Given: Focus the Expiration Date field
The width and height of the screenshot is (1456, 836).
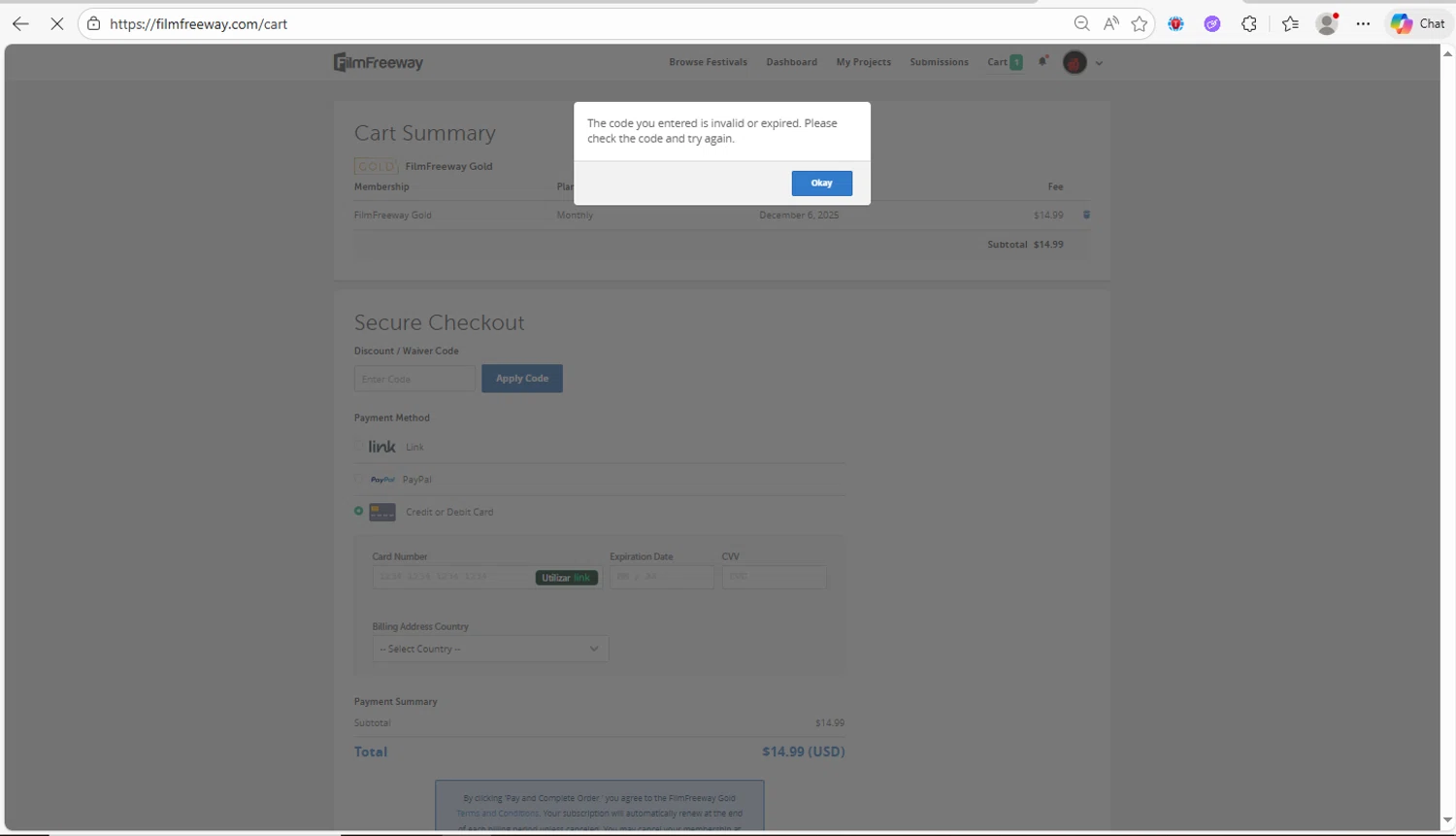Looking at the screenshot, I should coord(662,577).
